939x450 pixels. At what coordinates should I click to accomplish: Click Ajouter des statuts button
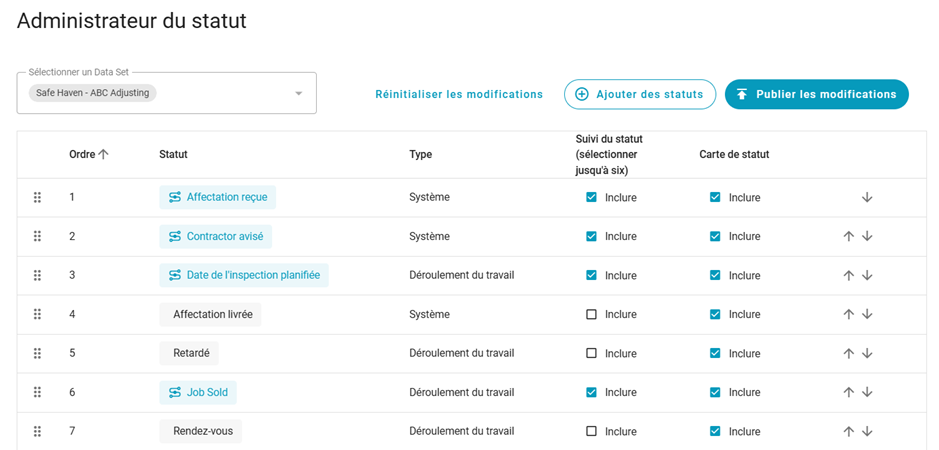click(640, 94)
